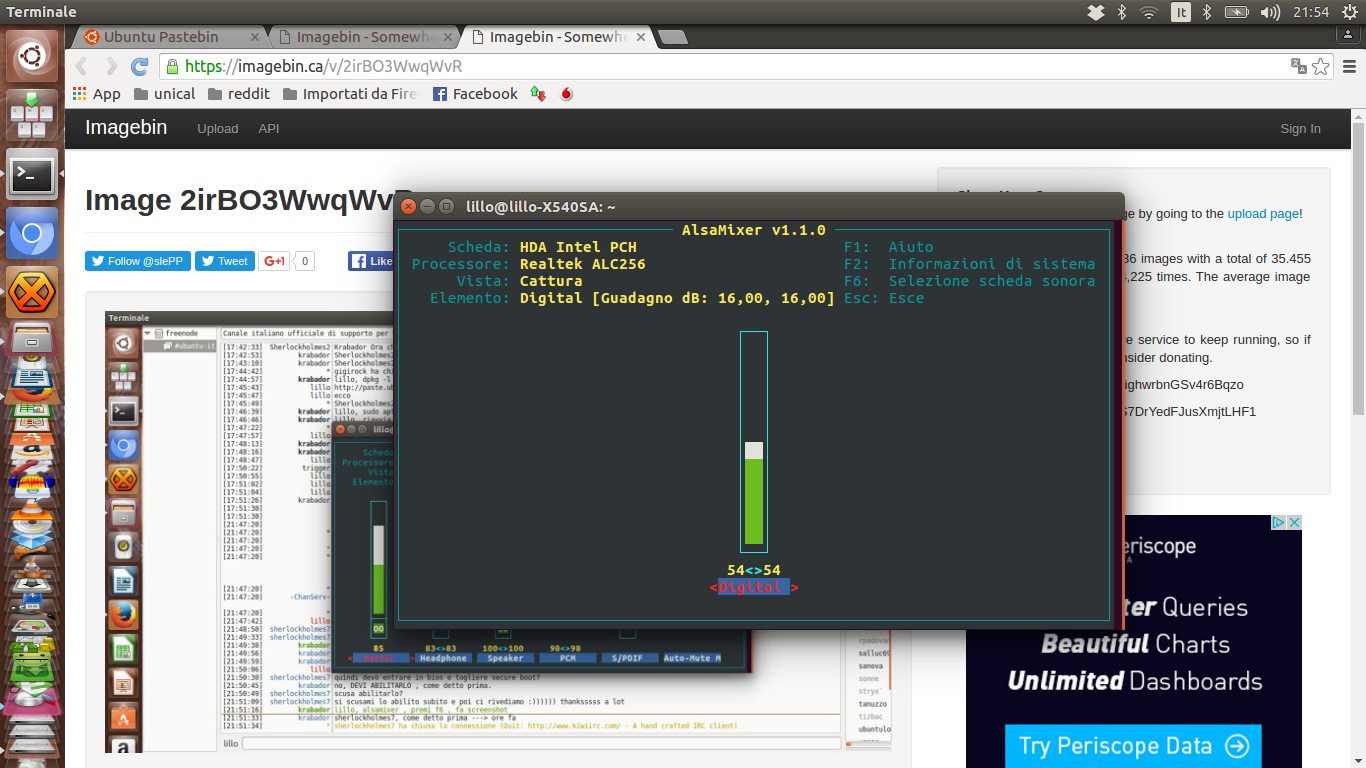This screenshot has width=1366, height=768.
Task: Go back with the browser Back arrow
Action: pos(82,67)
